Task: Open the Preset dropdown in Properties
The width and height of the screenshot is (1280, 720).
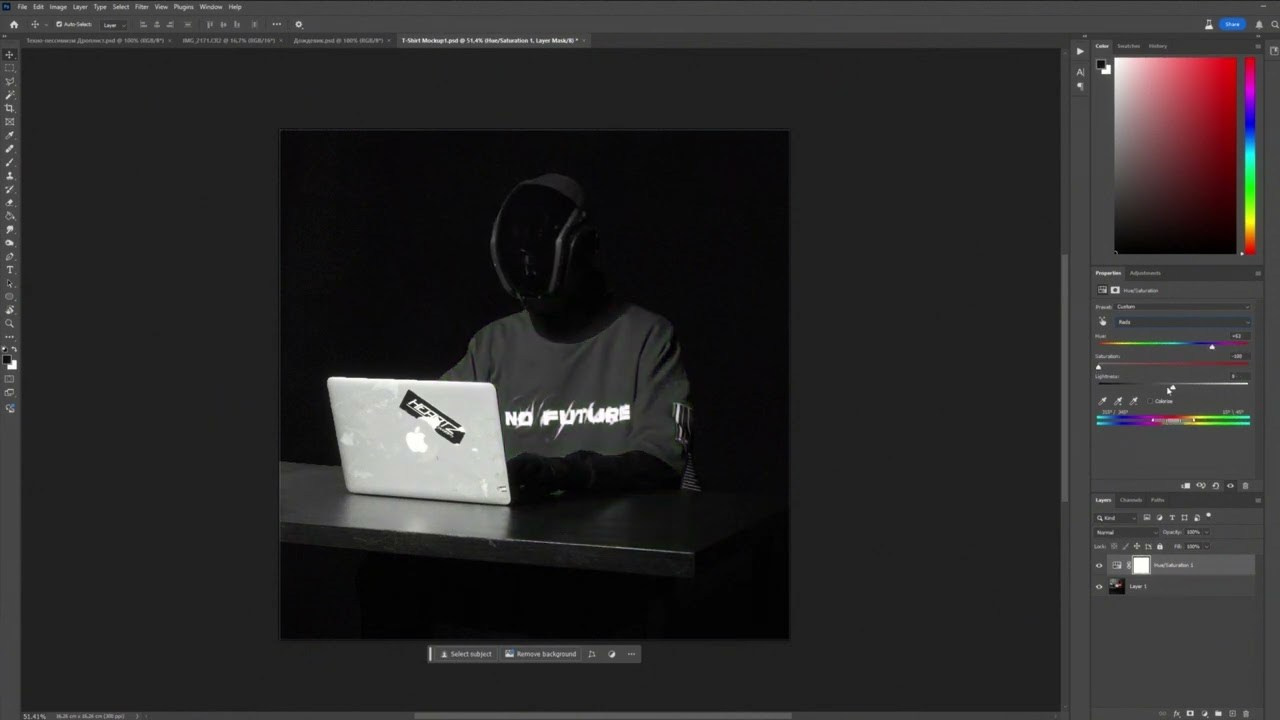Action: (x=1182, y=306)
